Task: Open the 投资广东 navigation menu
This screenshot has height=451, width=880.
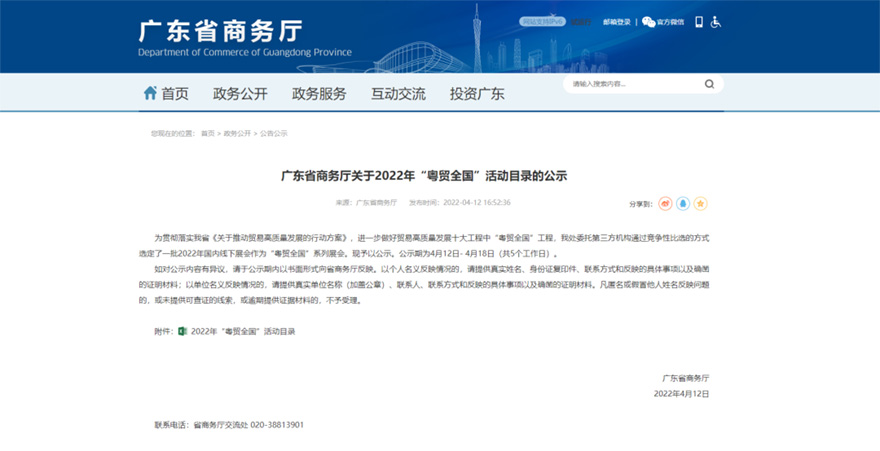Action: click(x=477, y=94)
